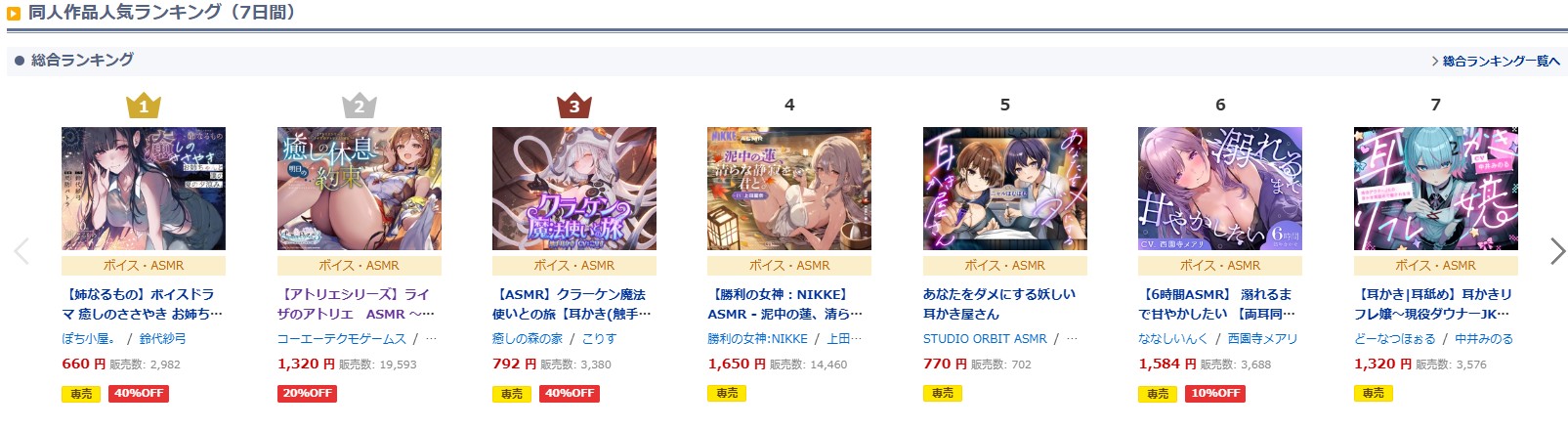Click the orange ranking section header icon
The height and width of the screenshot is (429, 1568).
tap(14, 14)
